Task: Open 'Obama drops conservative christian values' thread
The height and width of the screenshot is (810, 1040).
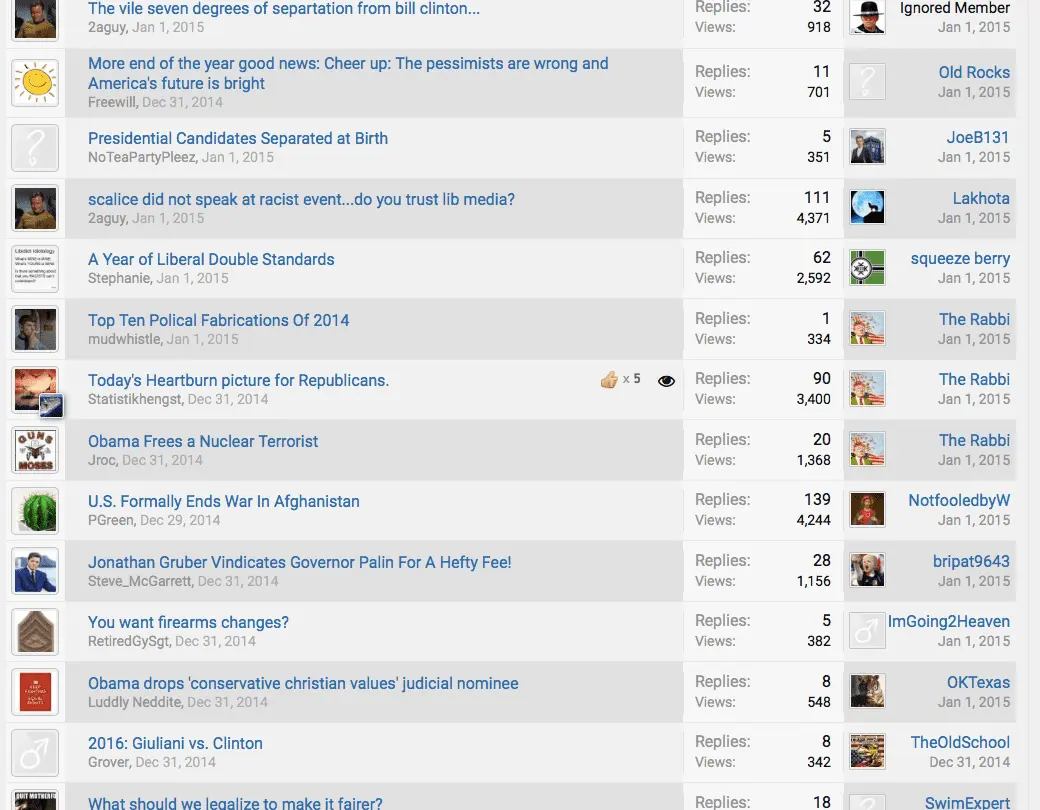Action: 303,683
